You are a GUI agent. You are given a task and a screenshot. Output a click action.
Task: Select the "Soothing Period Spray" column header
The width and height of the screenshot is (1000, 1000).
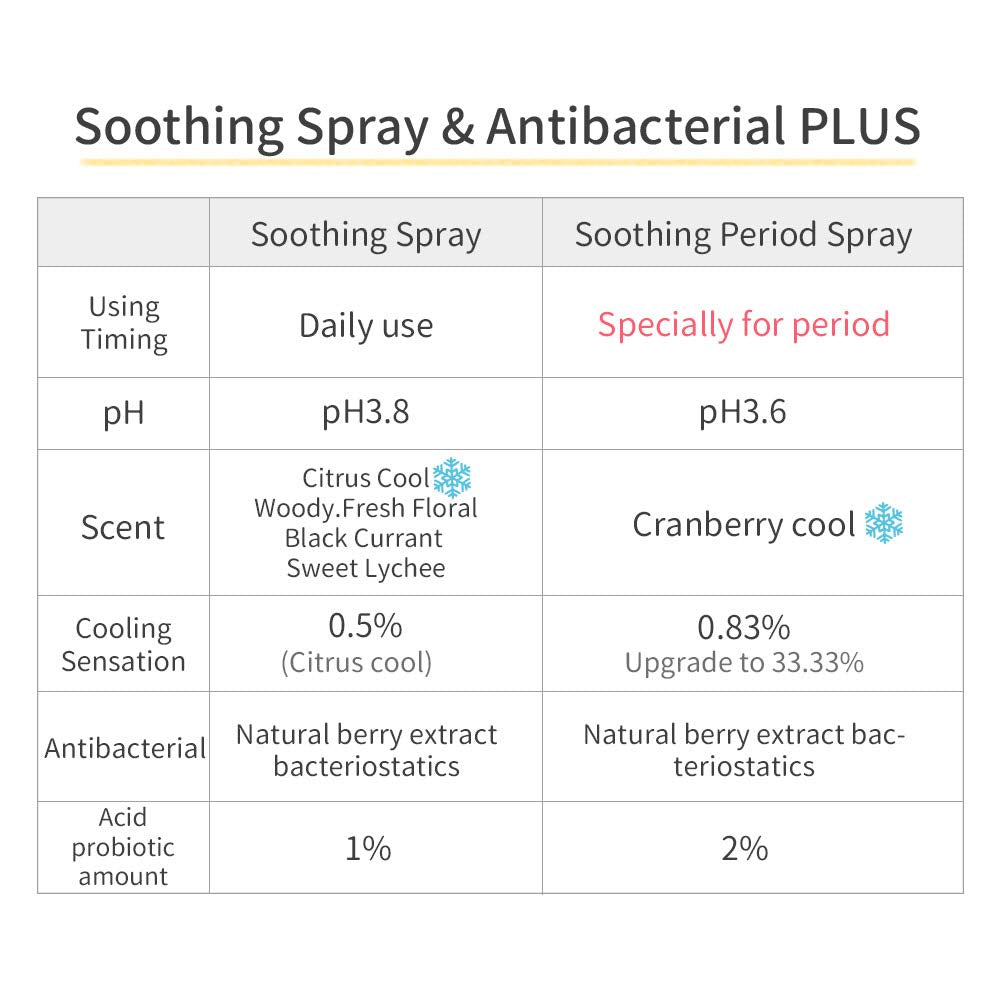coord(743,235)
